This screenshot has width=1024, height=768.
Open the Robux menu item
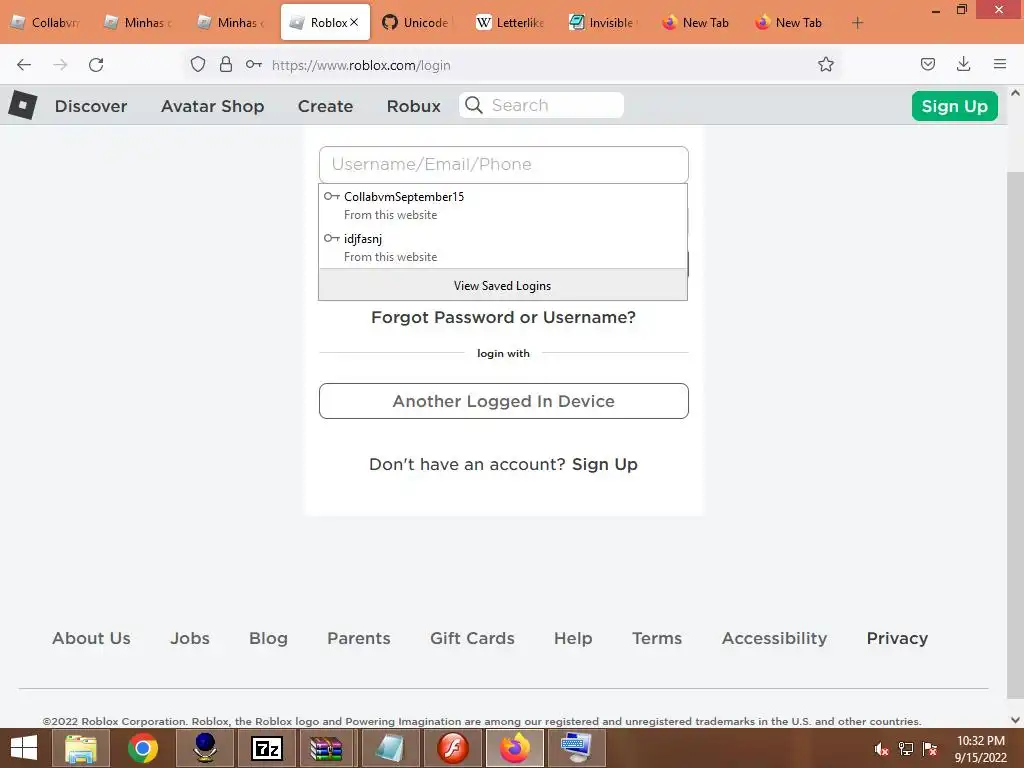[x=413, y=106]
